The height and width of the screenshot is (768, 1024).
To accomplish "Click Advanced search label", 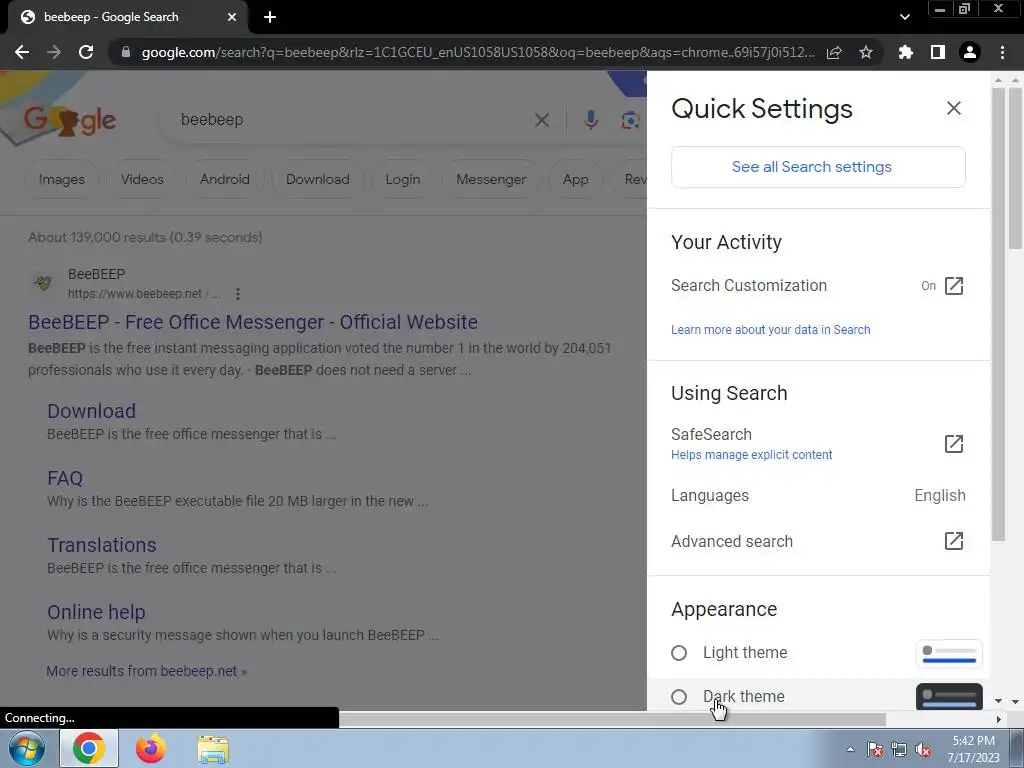I will (x=731, y=541).
